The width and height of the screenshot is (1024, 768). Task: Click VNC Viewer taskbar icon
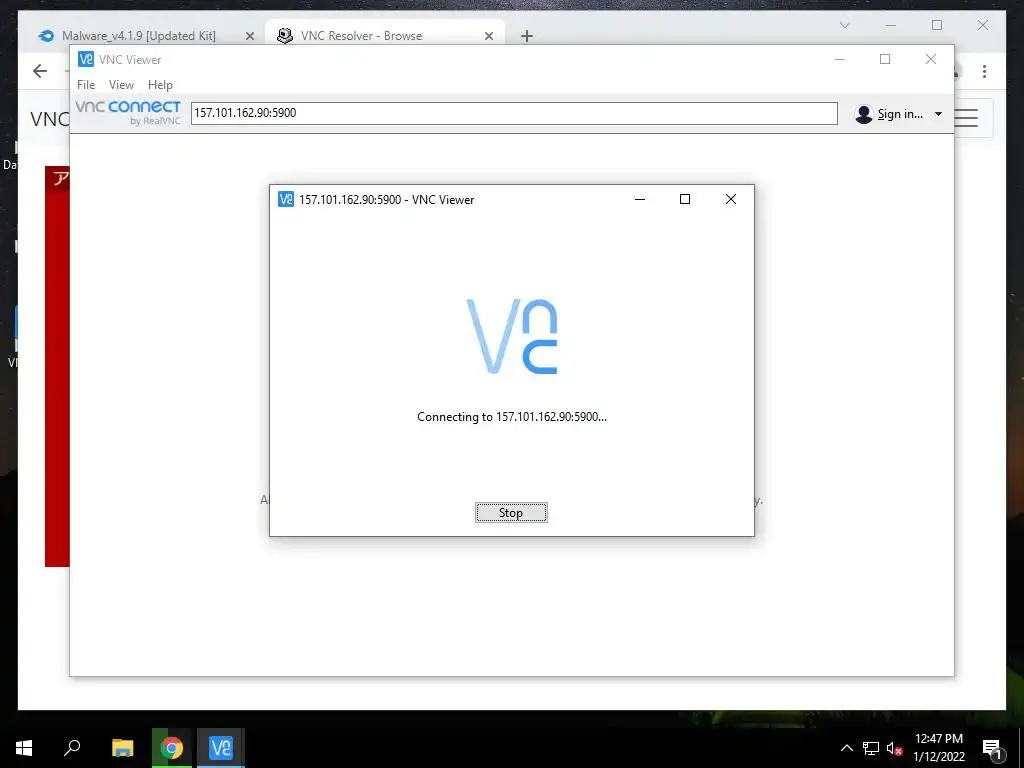[221, 748]
